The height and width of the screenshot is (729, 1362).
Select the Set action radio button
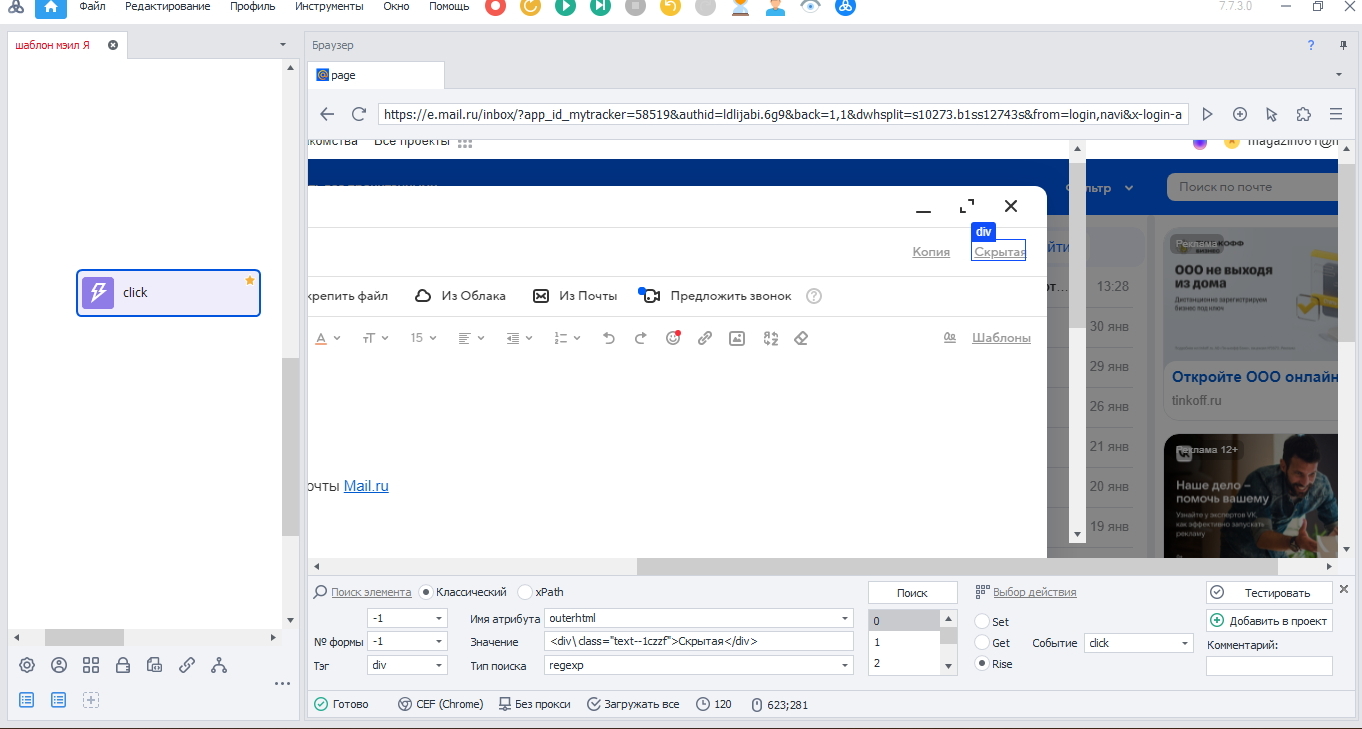point(981,621)
